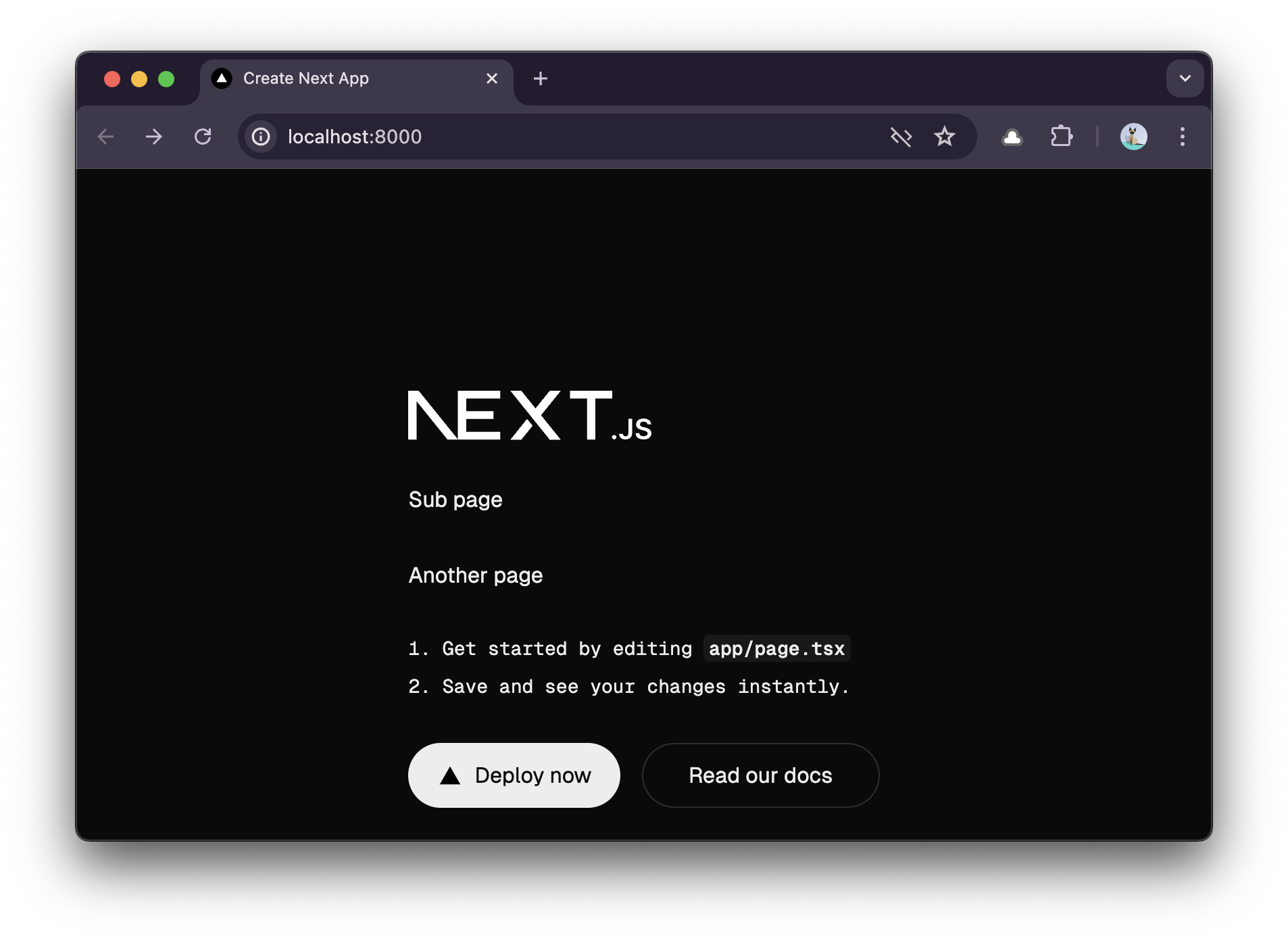Follow the Sub page link
The image size is (1288, 941).
[x=455, y=500]
